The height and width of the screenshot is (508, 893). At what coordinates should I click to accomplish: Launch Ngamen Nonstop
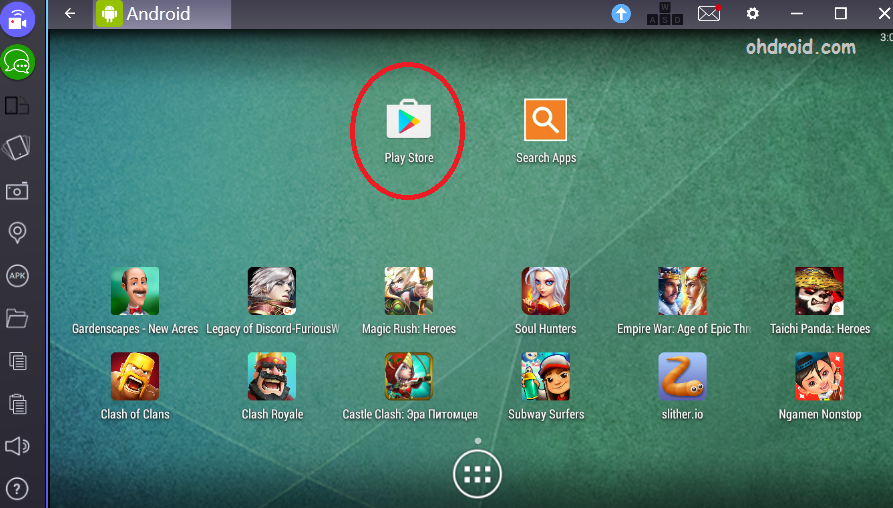[820, 376]
